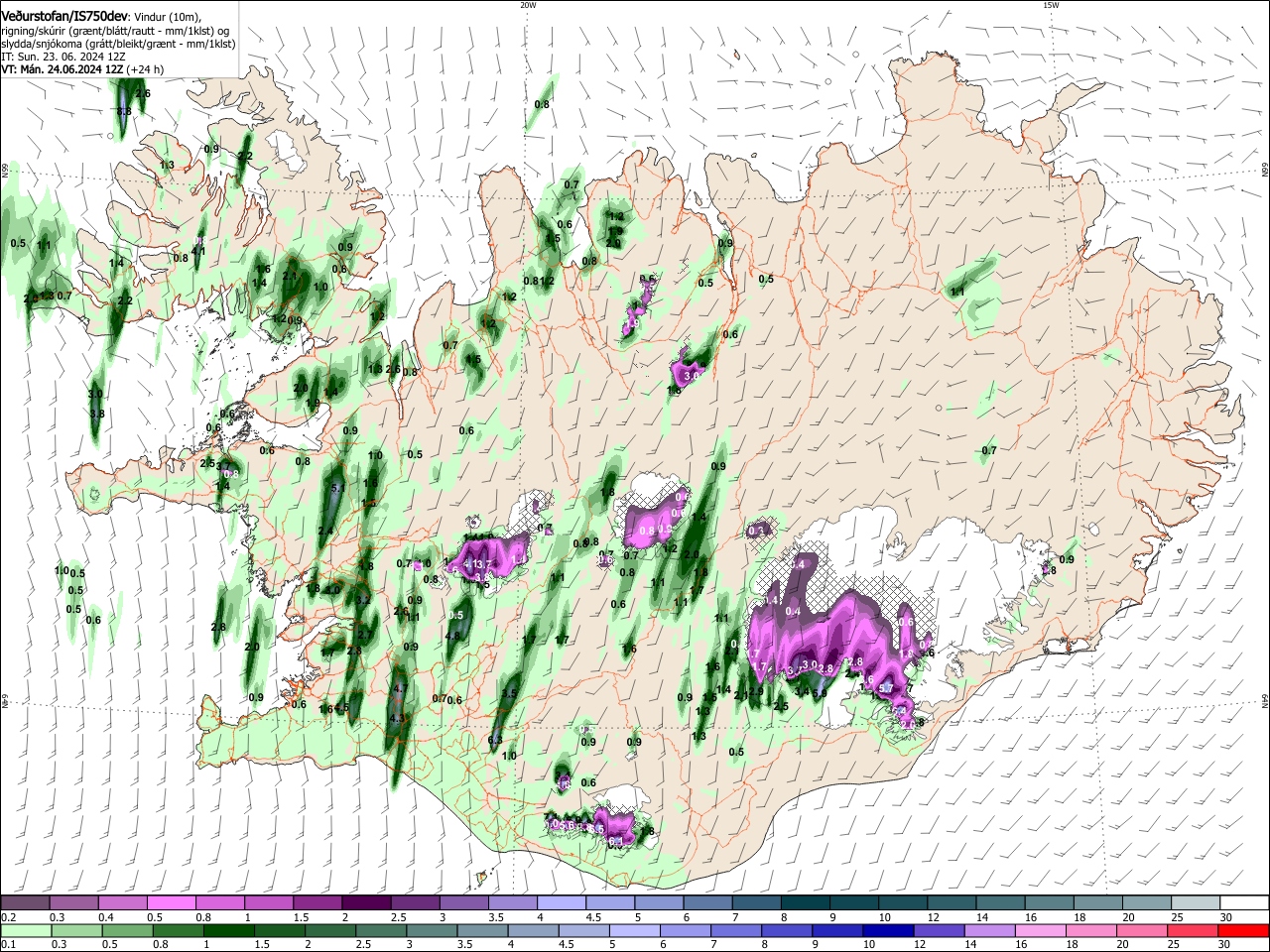
Task: Select the bright pink swatch above upper-row label 0.5
Action: pyautogui.click(x=171, y=902)
